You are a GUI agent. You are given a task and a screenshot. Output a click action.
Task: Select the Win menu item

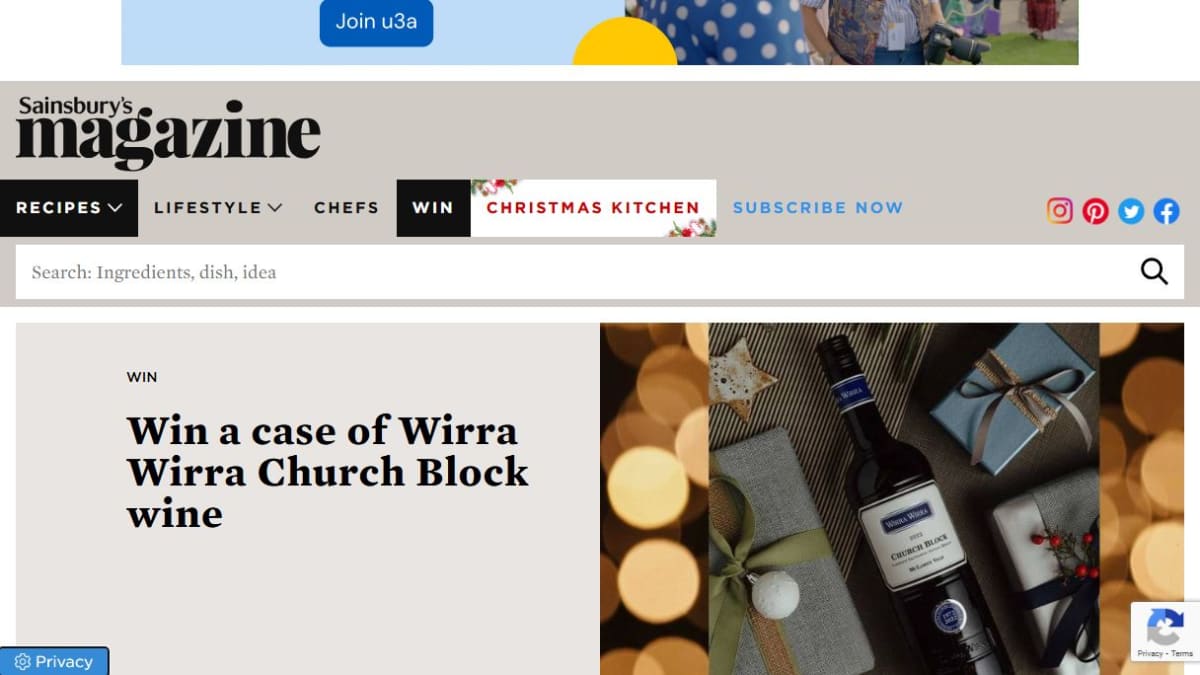tap(433, 208)
